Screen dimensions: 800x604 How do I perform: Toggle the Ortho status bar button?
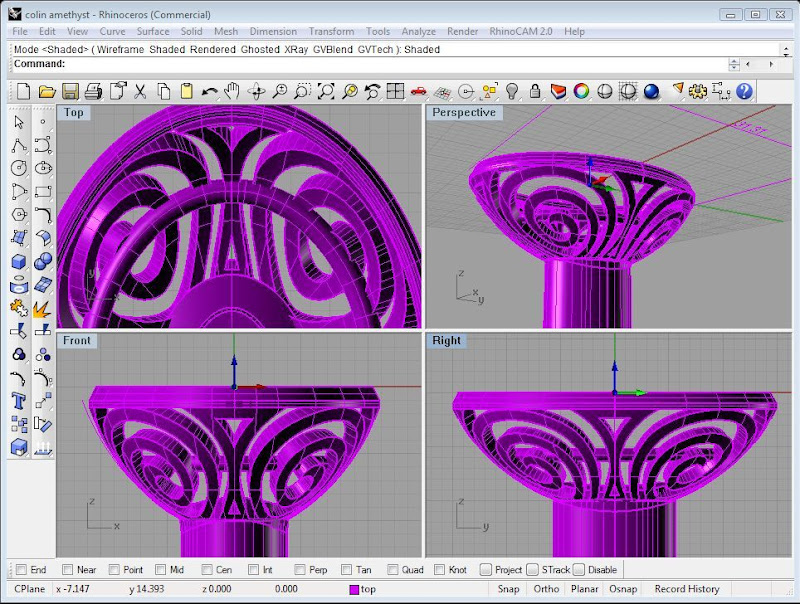[x=546, y=589]
